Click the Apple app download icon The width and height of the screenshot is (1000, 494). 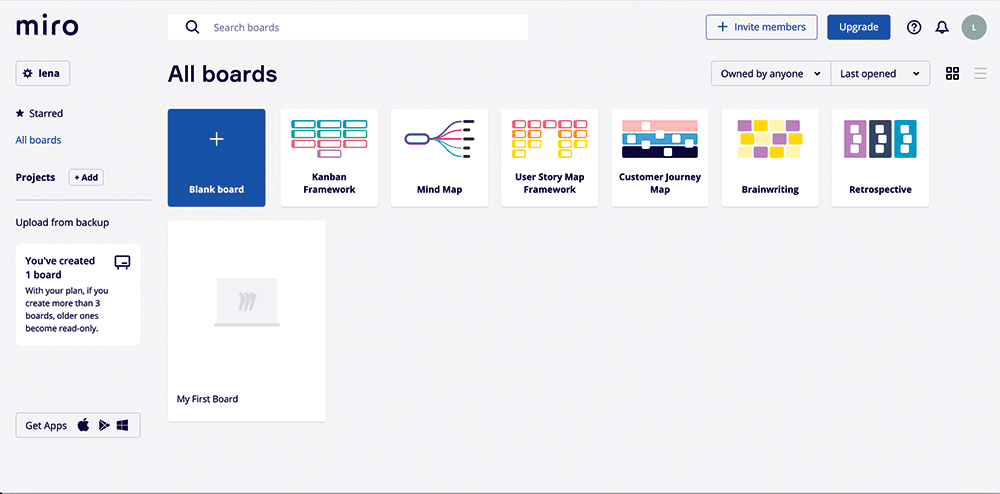click(x=83, y=425)
